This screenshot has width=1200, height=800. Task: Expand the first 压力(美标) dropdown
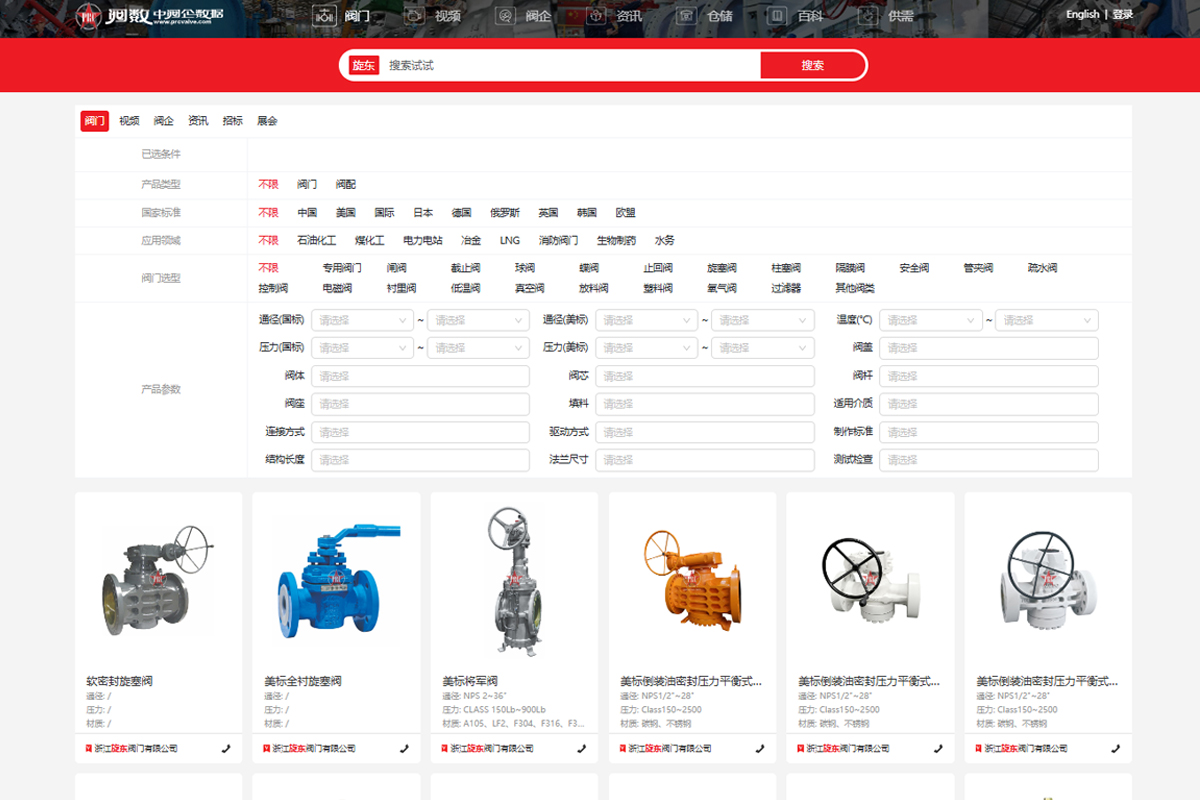[646, 348]
